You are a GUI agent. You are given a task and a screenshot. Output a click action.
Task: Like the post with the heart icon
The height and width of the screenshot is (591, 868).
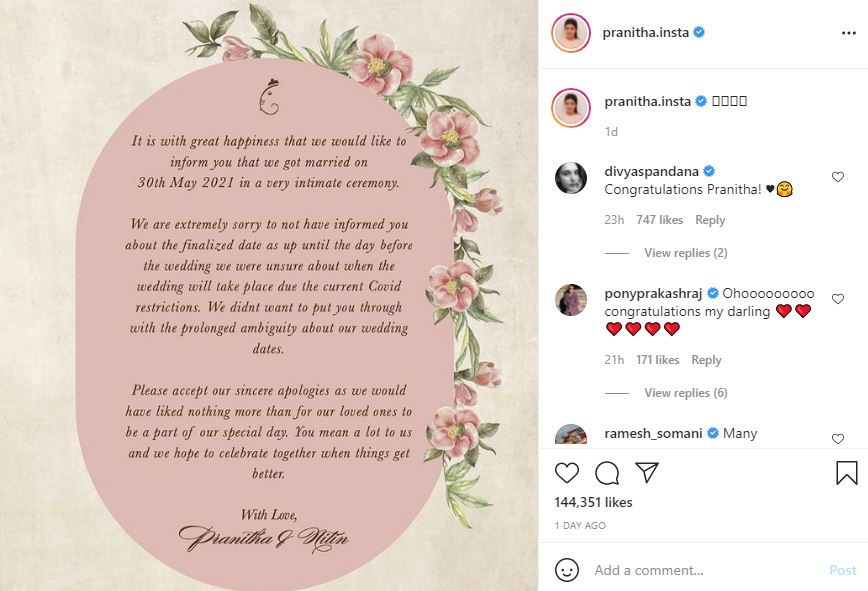pos(567,473)
